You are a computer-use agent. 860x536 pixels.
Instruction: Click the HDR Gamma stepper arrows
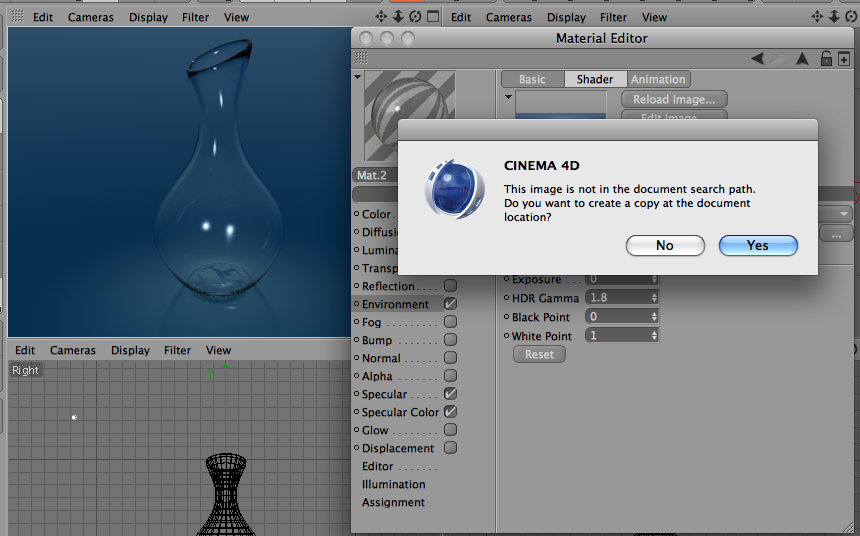click(x=654, y=297)
